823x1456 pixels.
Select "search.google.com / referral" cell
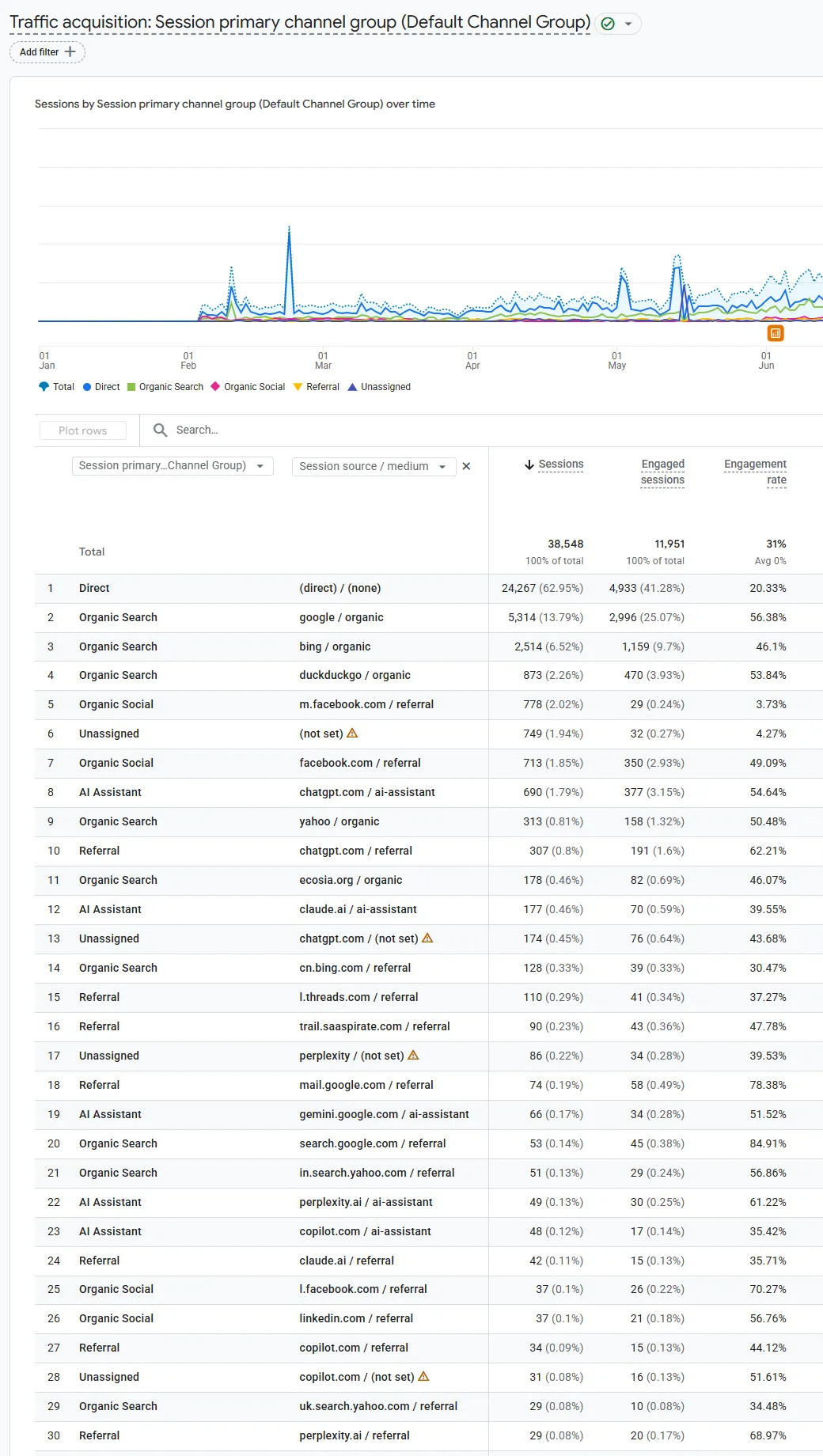tap(373, 1143)
